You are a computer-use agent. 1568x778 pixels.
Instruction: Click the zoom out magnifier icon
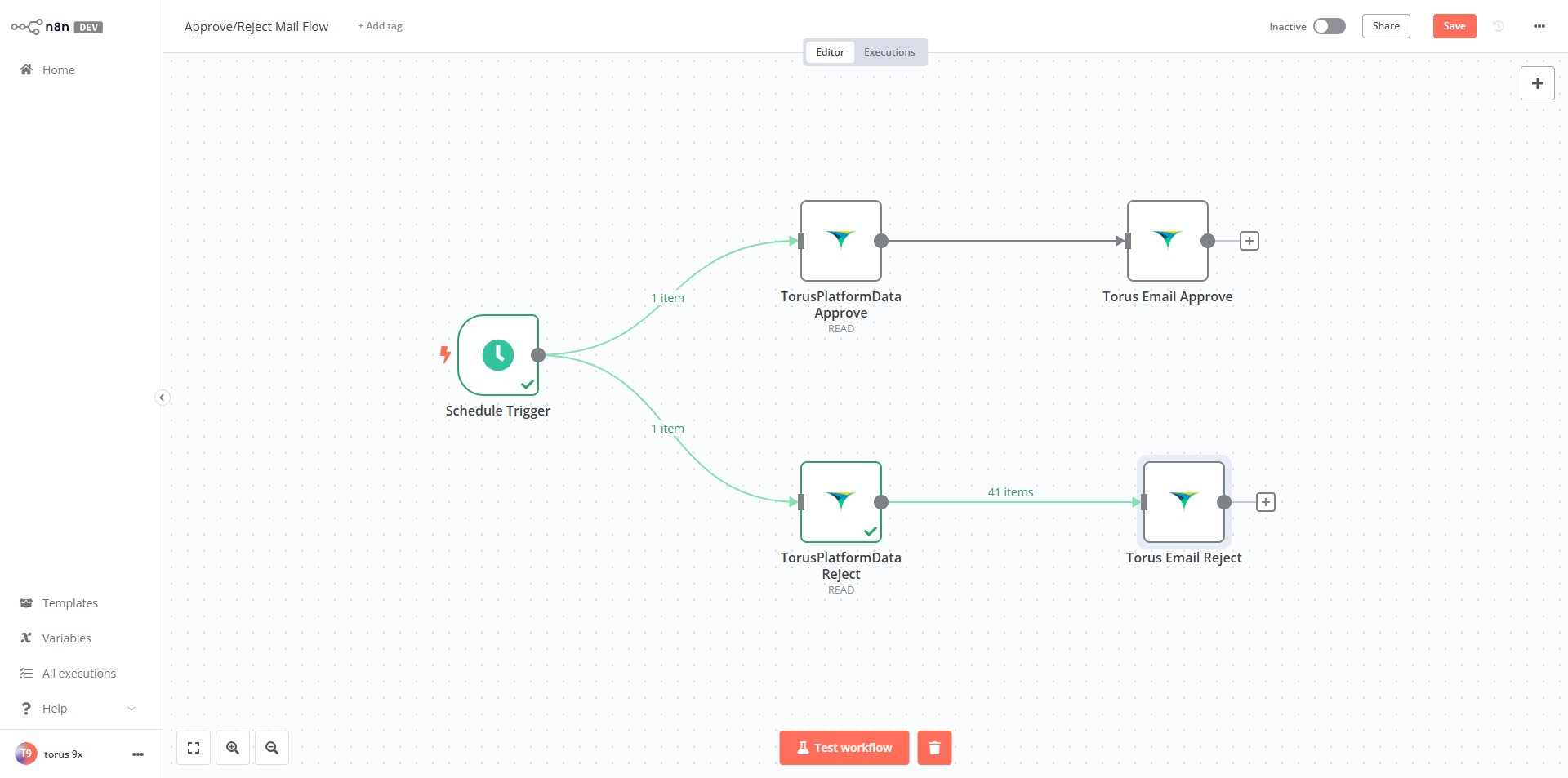tap(272, 748)
